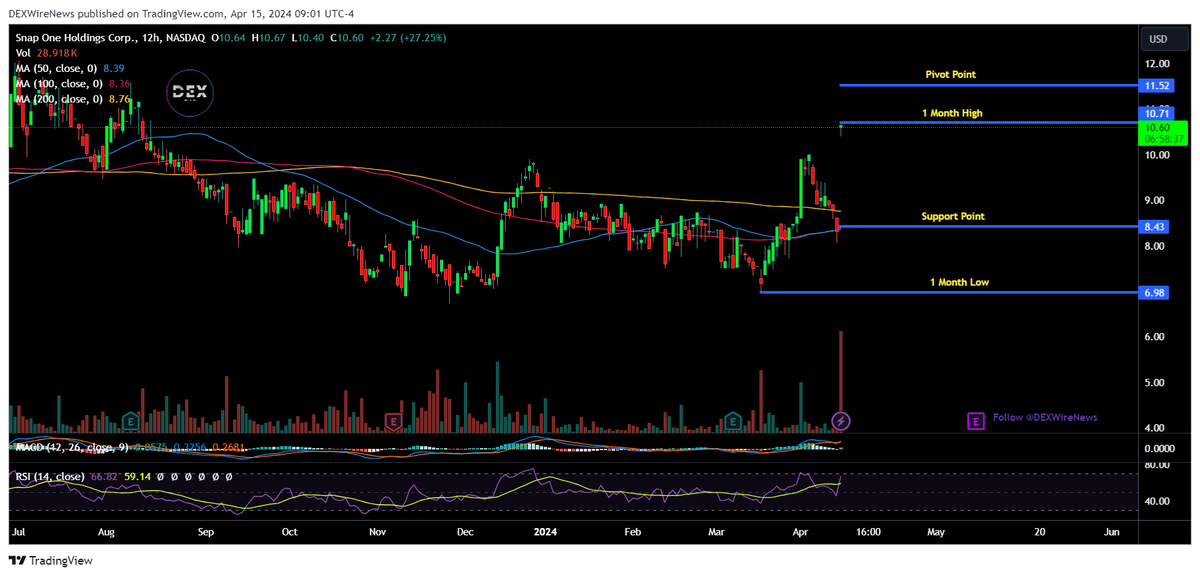Click the 0.0000 MACD axis label
This screenshot has height=576, width=1200.
pos(1161,448)
